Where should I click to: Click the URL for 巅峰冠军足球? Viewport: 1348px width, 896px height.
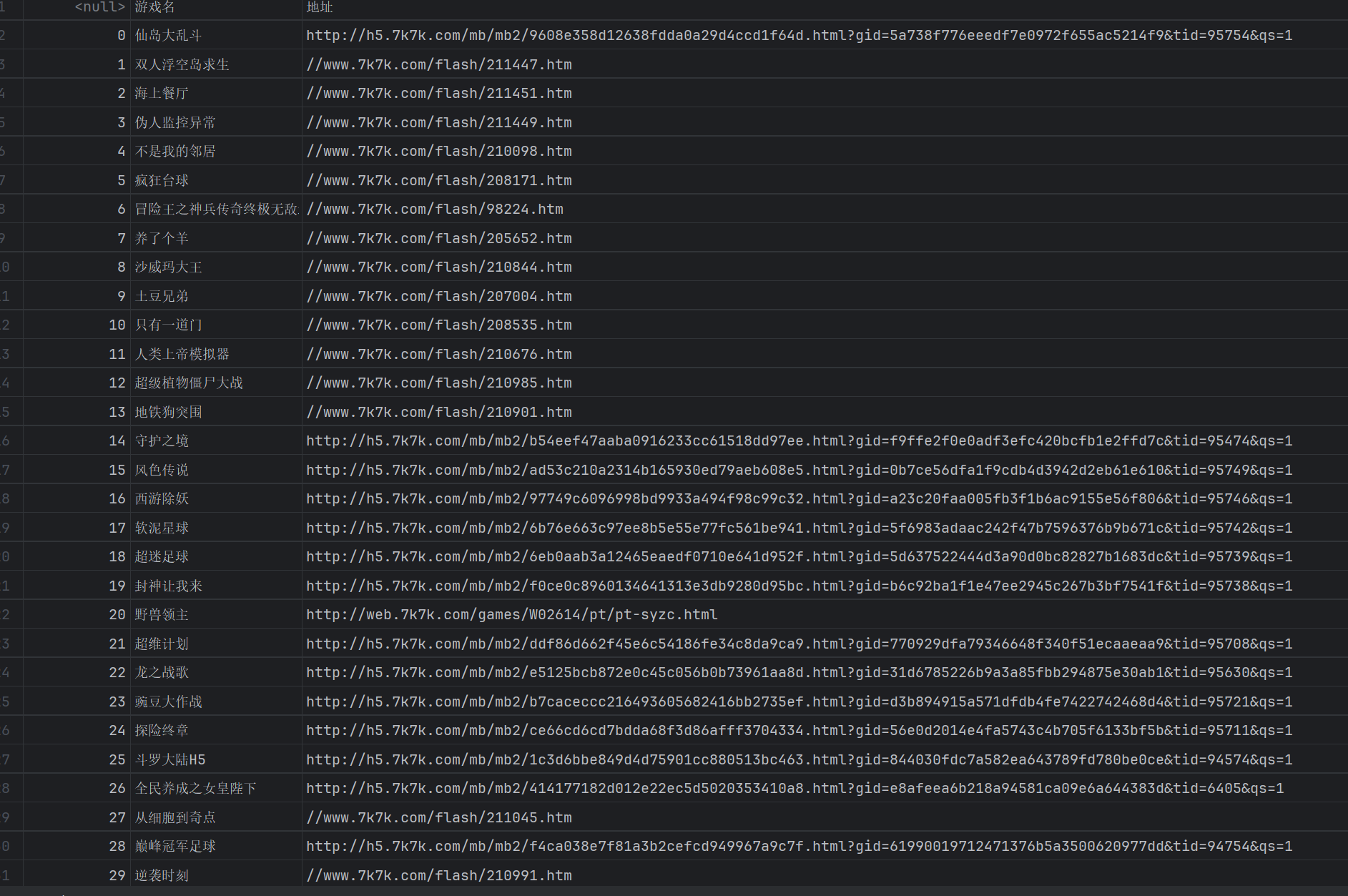787,845
